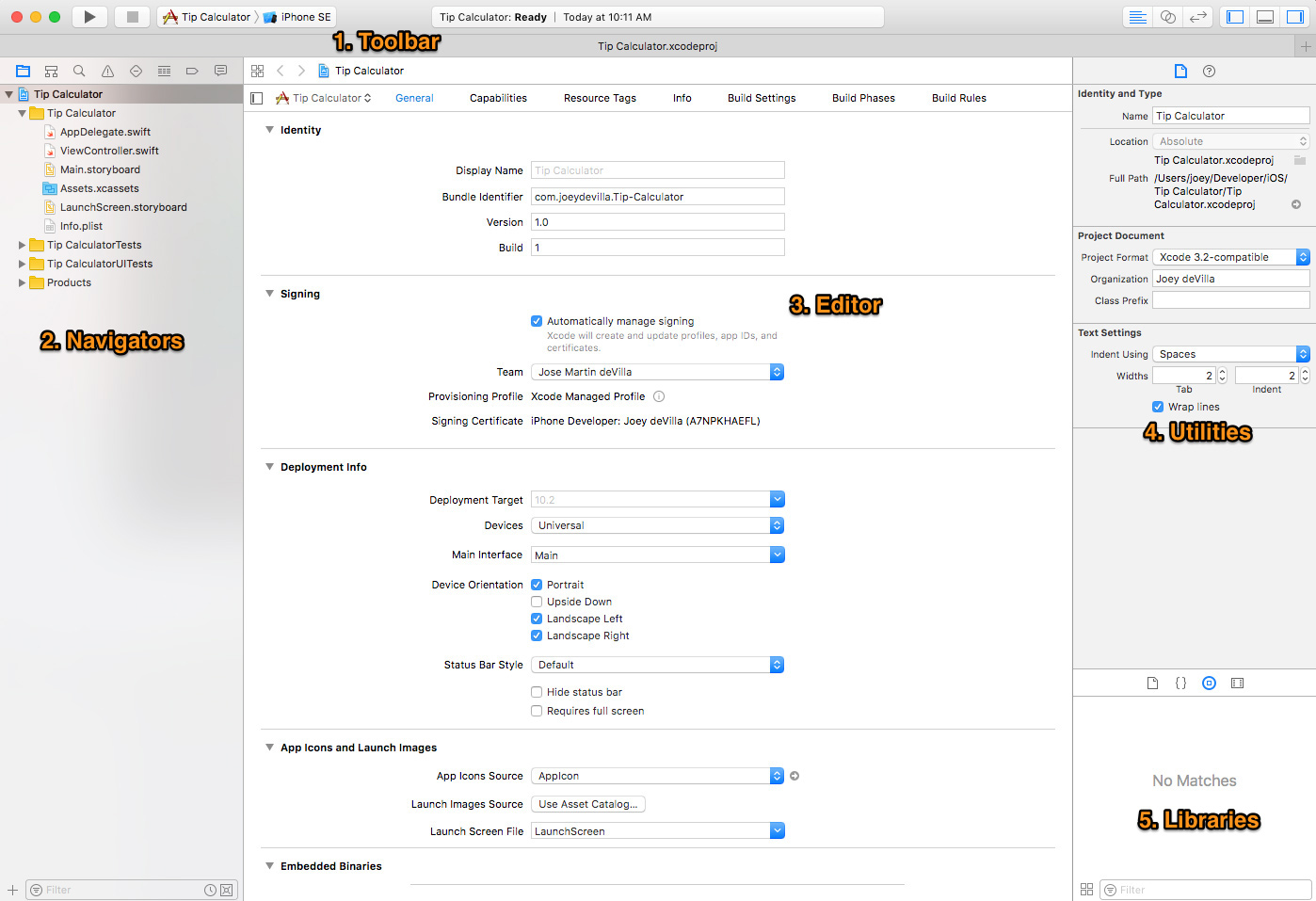Image resolution: width=1316 pixels, height=901 pixels.
Task: Toggle the project and targets list sidebar
Action: (x=257, y=98)
